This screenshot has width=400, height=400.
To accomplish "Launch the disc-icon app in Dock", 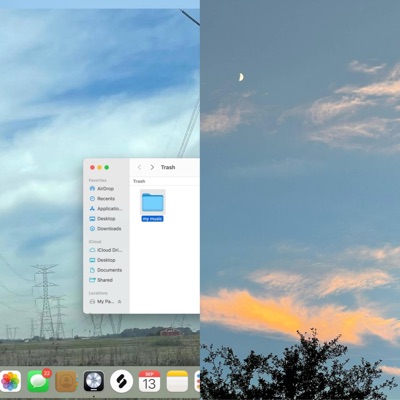I will pos(94,381).
